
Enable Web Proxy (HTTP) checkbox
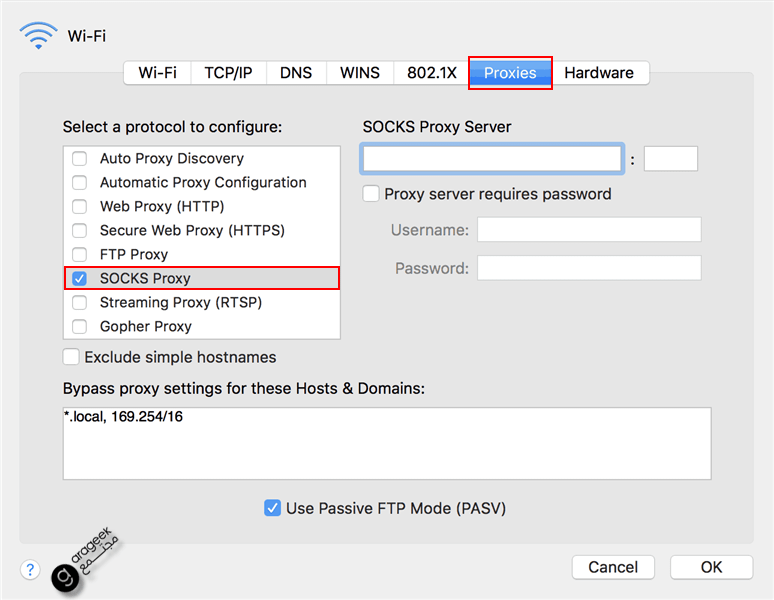(79, 206)
